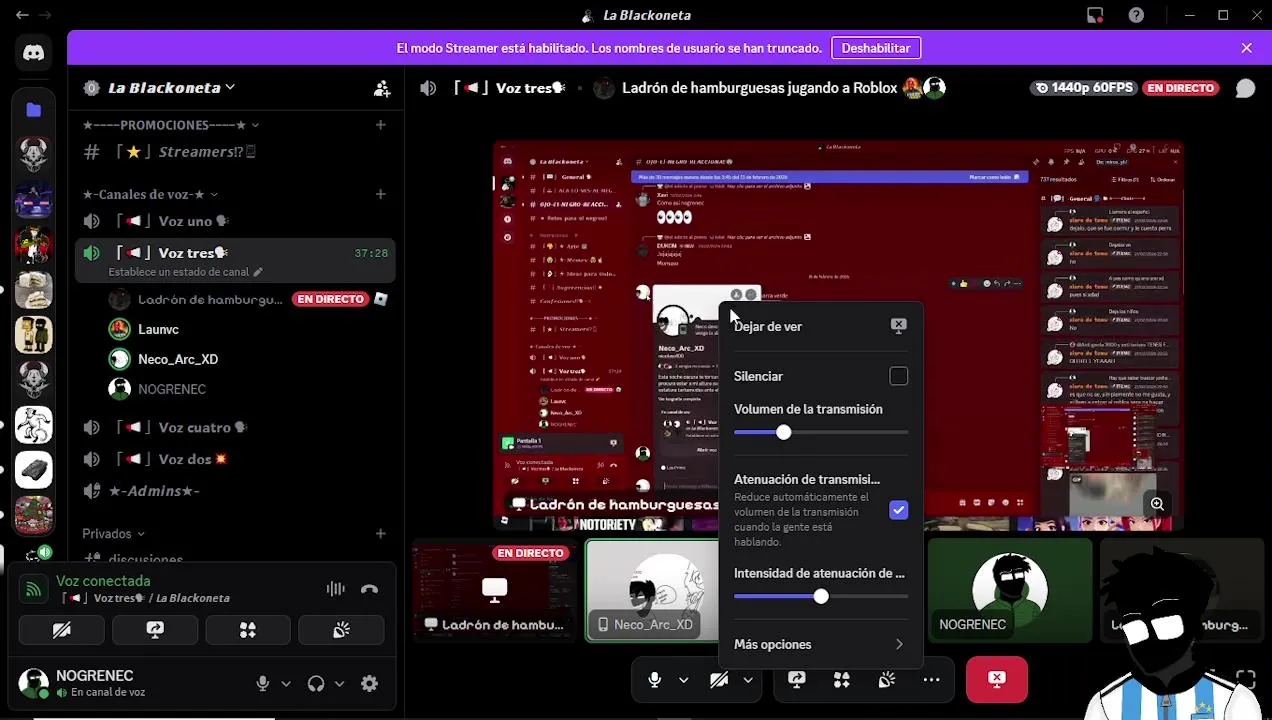Image resolution: width=1272 pixels, height=720 pixels.
Task: Share screen button in voice panel
Action: coord(155,630)
